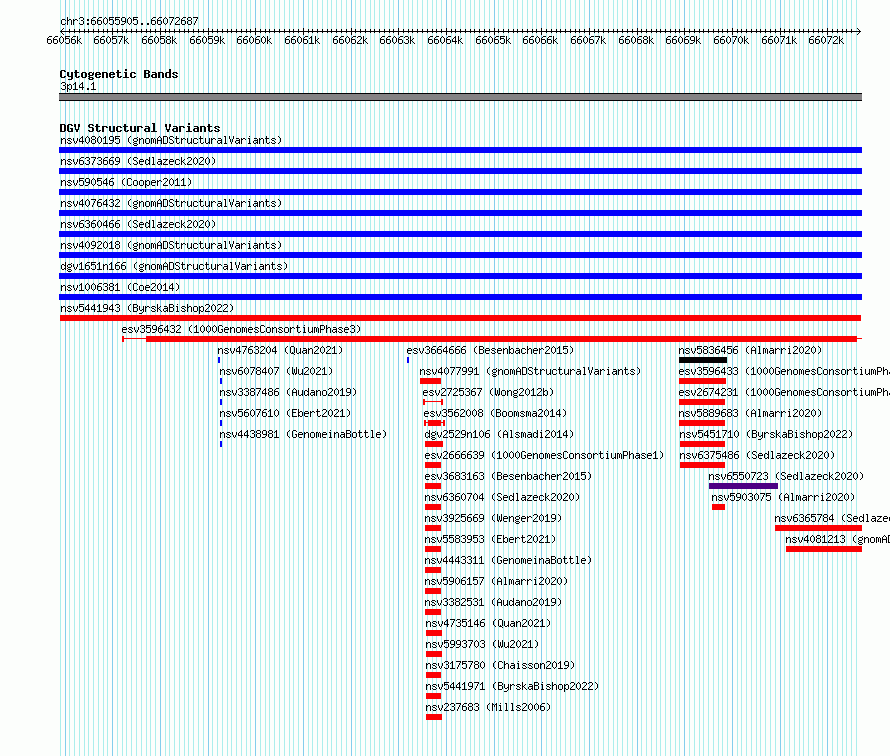Open nsv5441943 (ByrskaBishop2022) label
Image resolution: width=890 pixels, height=756 pixels.
point(147,308)
